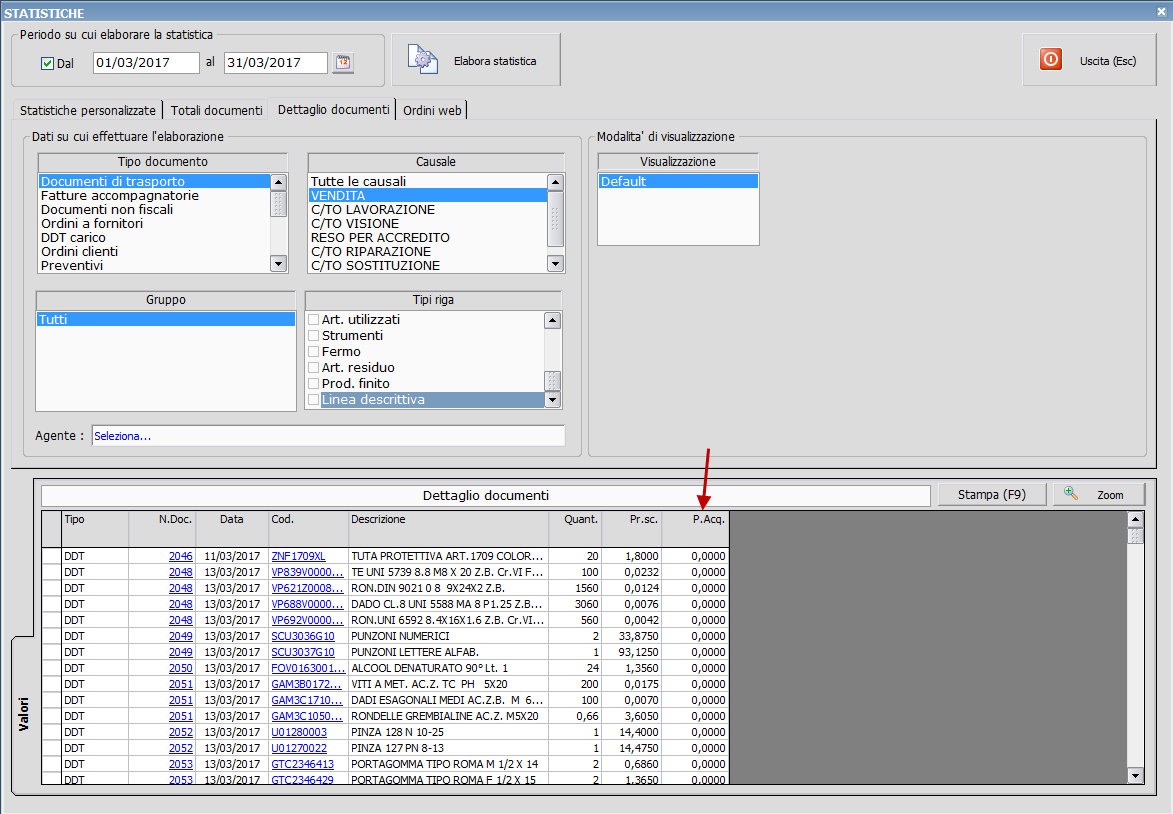Image resolution: width=1173 pixels, height=814 pixels.
Task: Select the Dettaglio documenti tab
Action: tap(334, 109)
